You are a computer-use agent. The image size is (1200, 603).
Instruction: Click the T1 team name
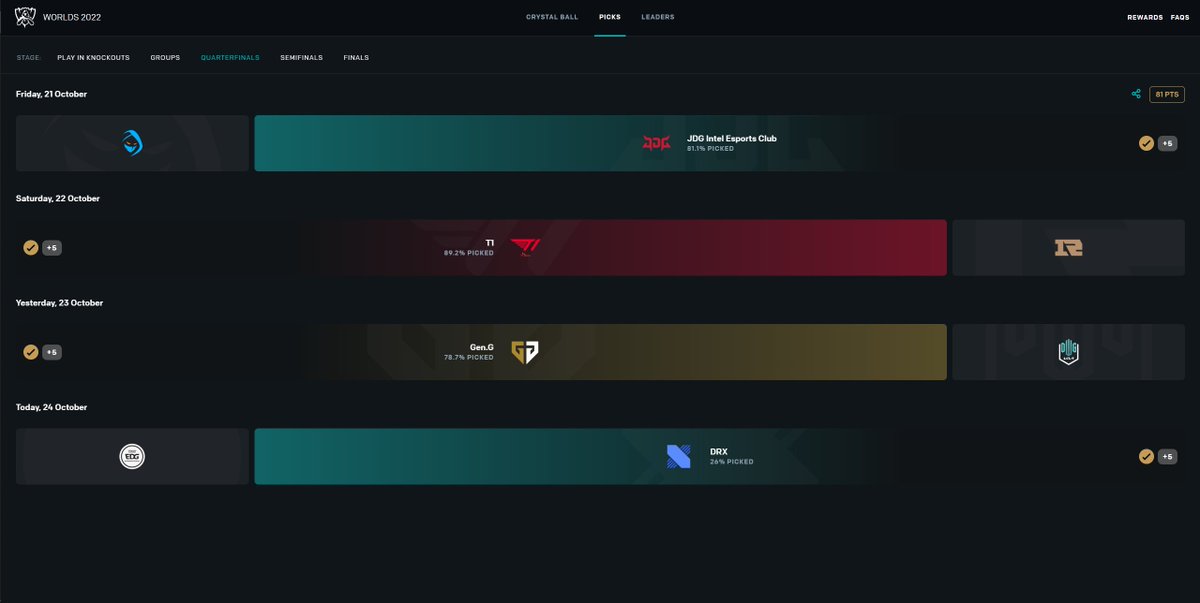point(490,243)
